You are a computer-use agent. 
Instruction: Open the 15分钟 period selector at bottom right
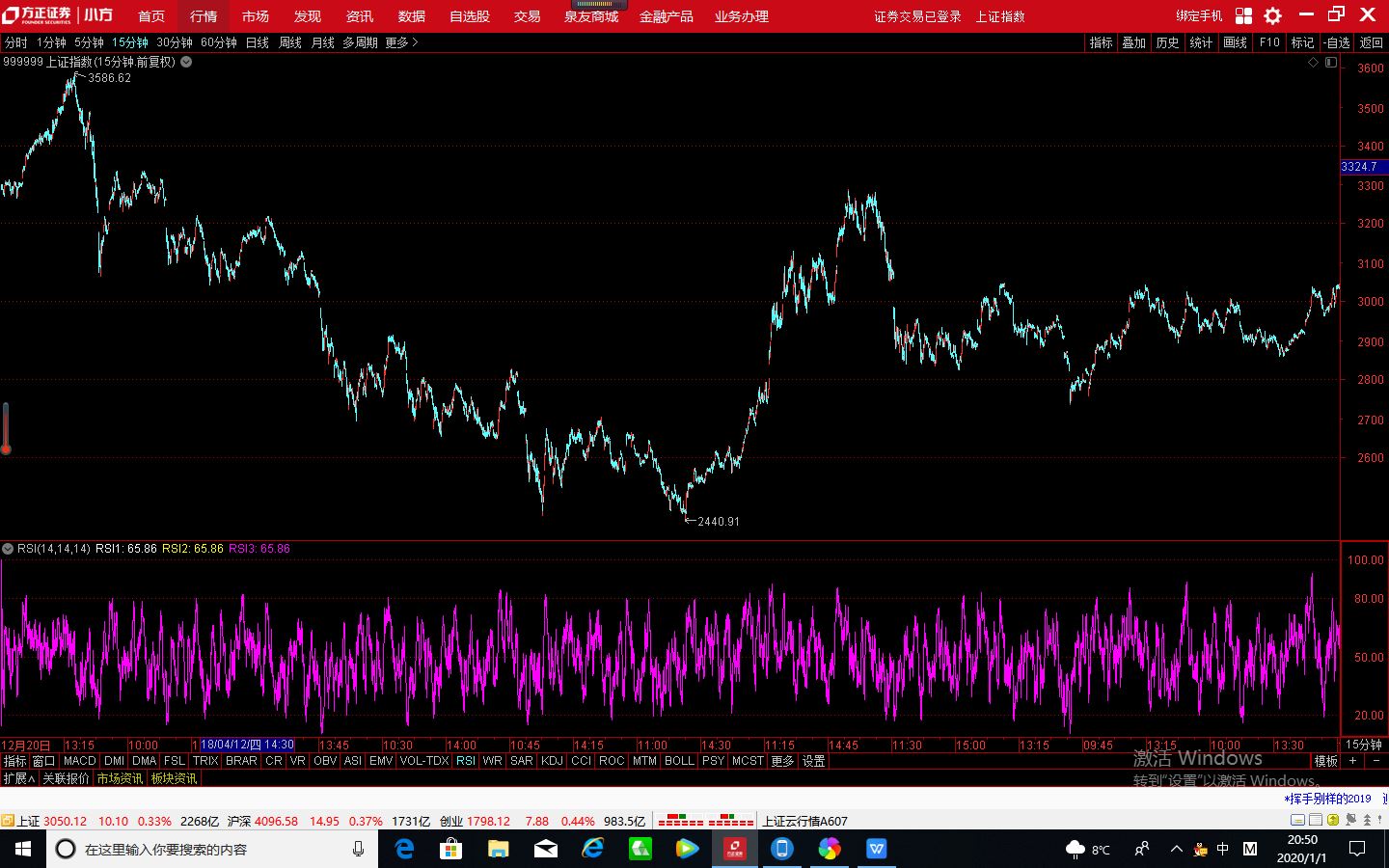click(1364, 745)
